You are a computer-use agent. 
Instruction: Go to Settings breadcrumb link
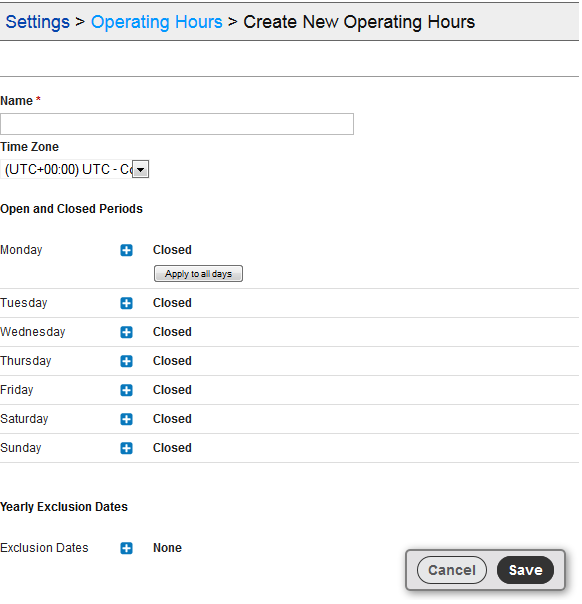pyautogui.click(x=37, y=22)
